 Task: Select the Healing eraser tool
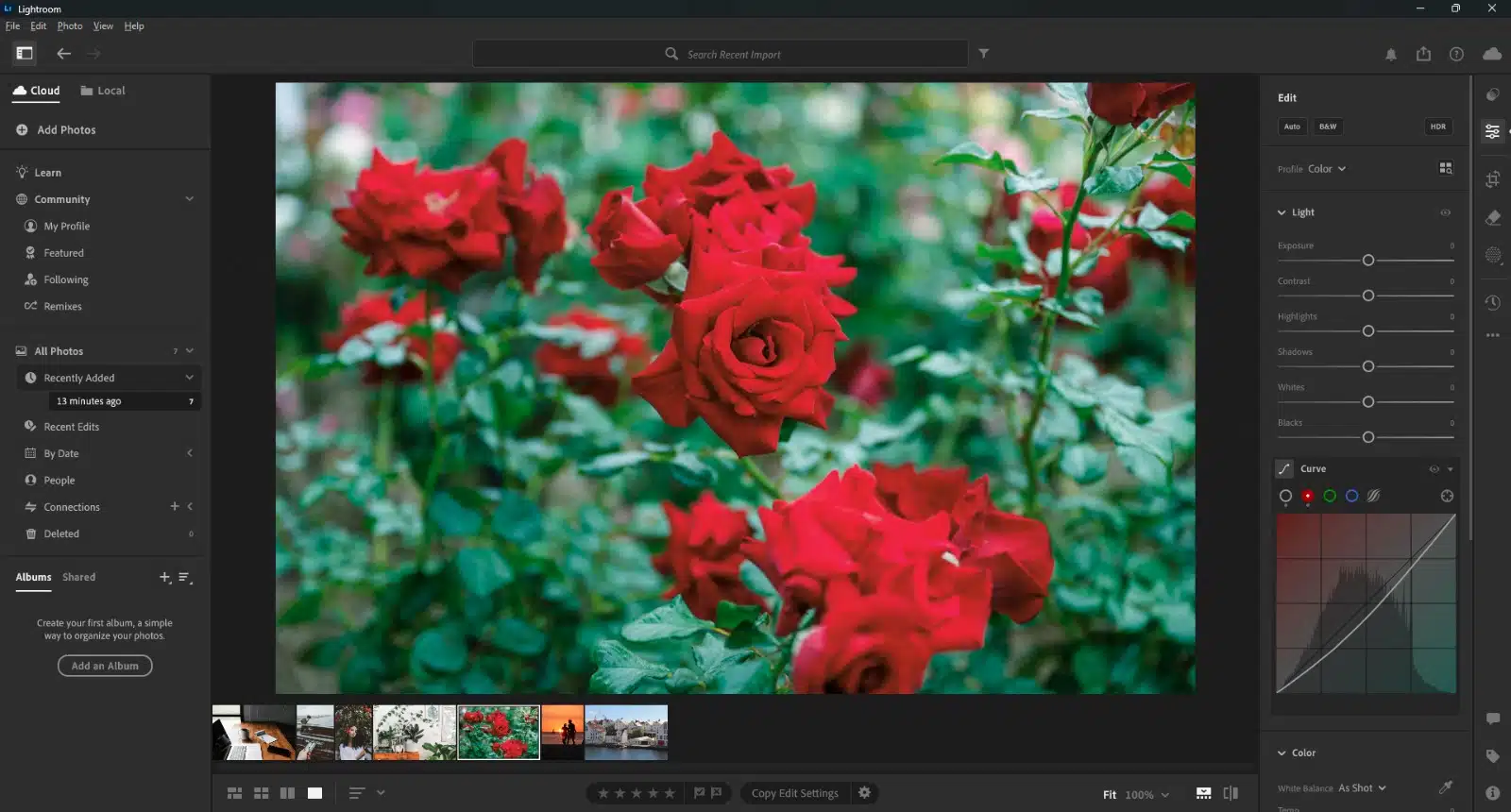1492,218
